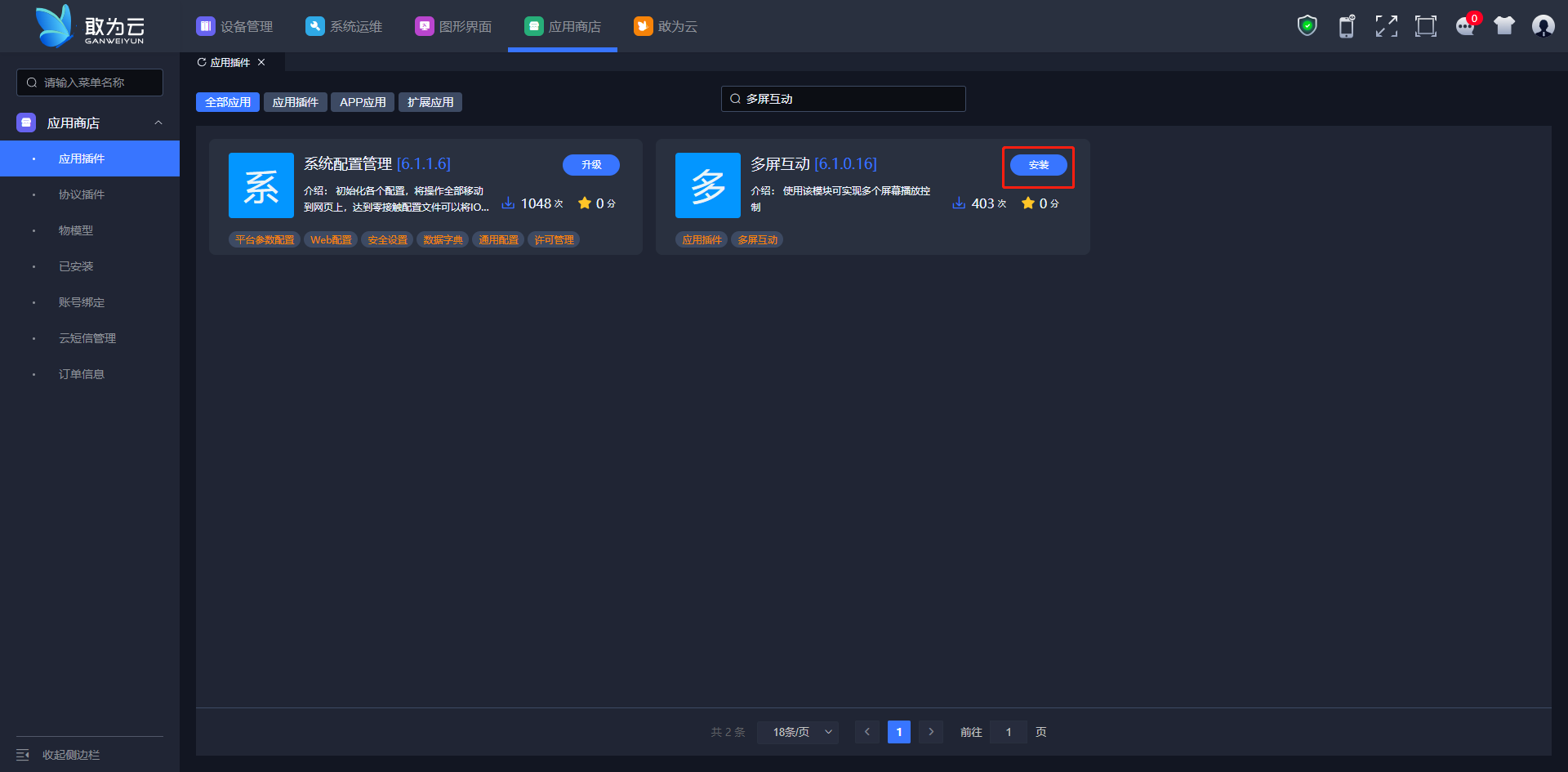Click the 共 2 条 total count
Image resolution: width=1568 pixels, height=772 pixels.
pos(728,732)
